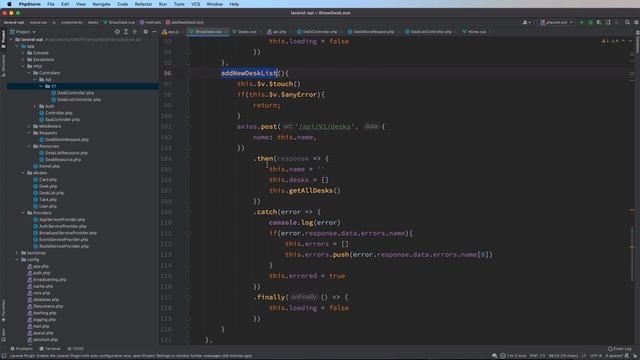Open the Refactor menu
Screen dimensions: 640x360
[x=143, y=4]
